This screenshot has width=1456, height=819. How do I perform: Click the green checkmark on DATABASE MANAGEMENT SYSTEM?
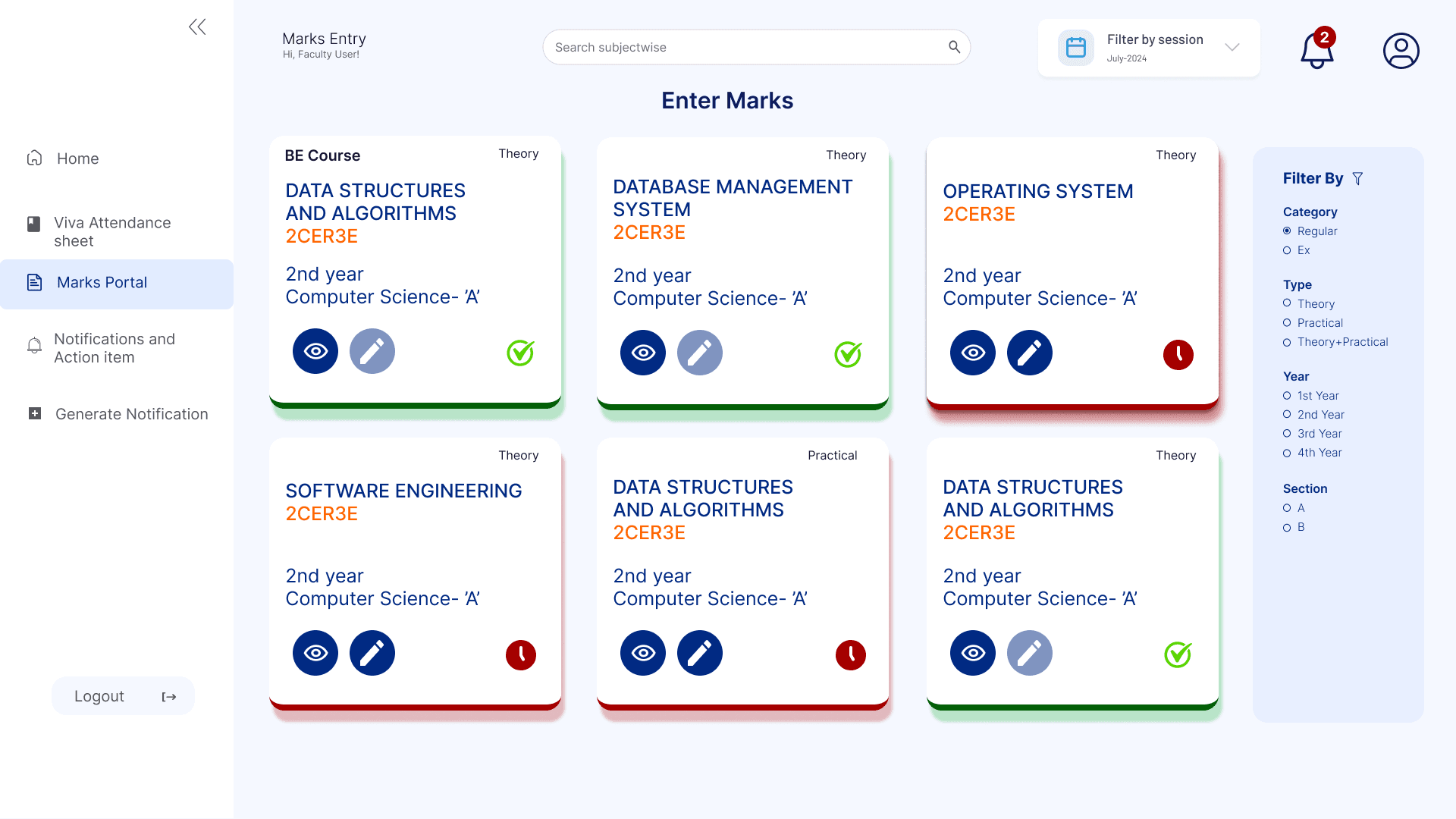pyautogui.click(x=847, y=353)
